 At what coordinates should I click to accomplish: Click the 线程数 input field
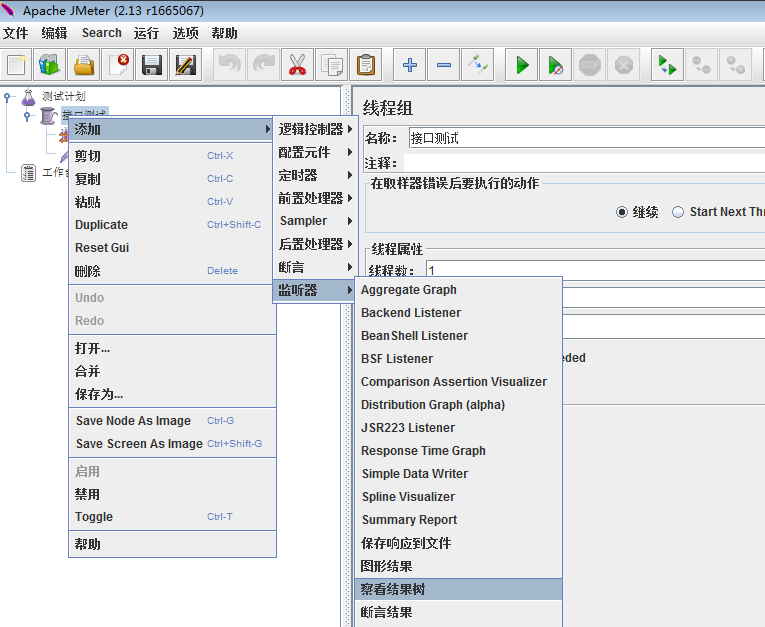click(595, 270)
